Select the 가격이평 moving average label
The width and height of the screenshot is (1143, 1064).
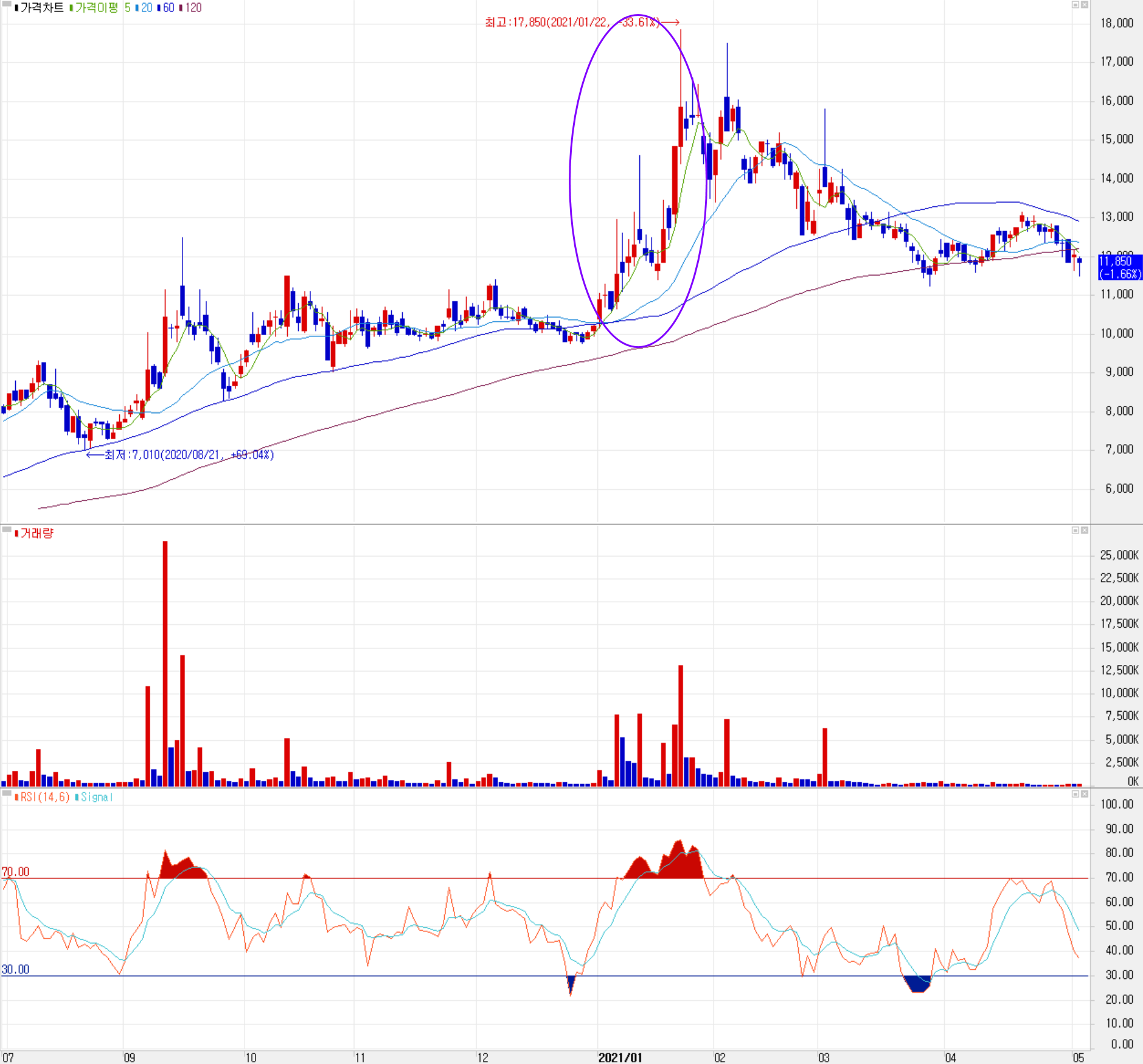96,8
